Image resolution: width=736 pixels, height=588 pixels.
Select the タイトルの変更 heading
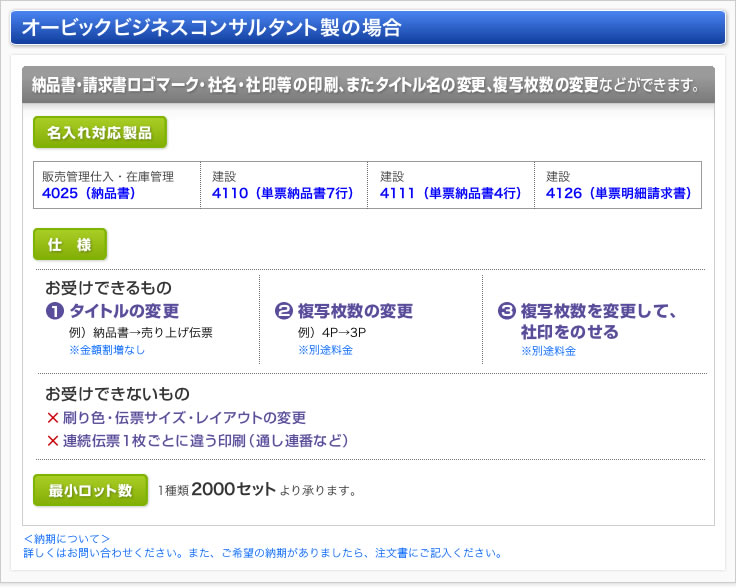124,311
